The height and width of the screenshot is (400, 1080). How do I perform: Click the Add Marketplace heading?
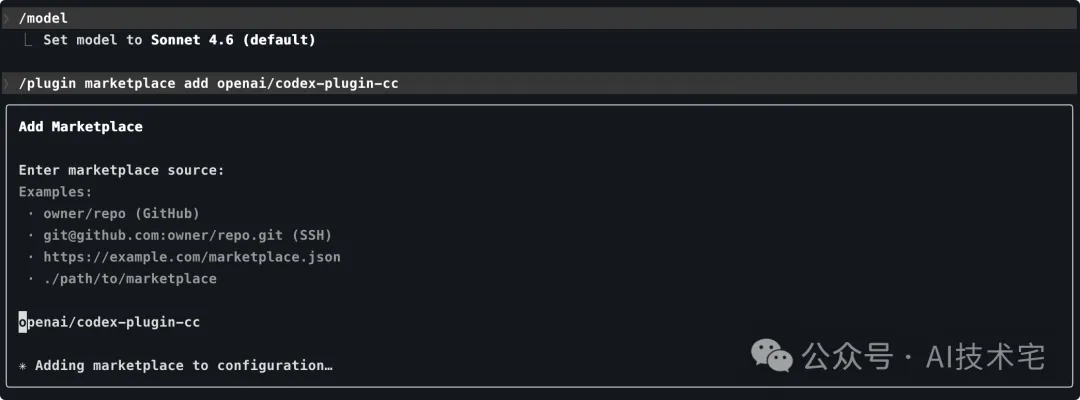tap(81, 127)
